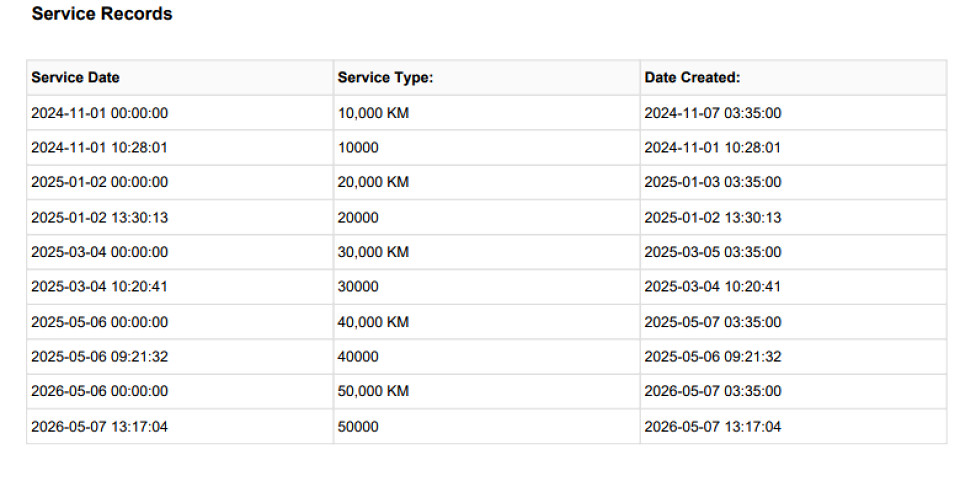Click the Service Records heading
The width and height of the screenshot is (960, 487).
pos(102,14)
